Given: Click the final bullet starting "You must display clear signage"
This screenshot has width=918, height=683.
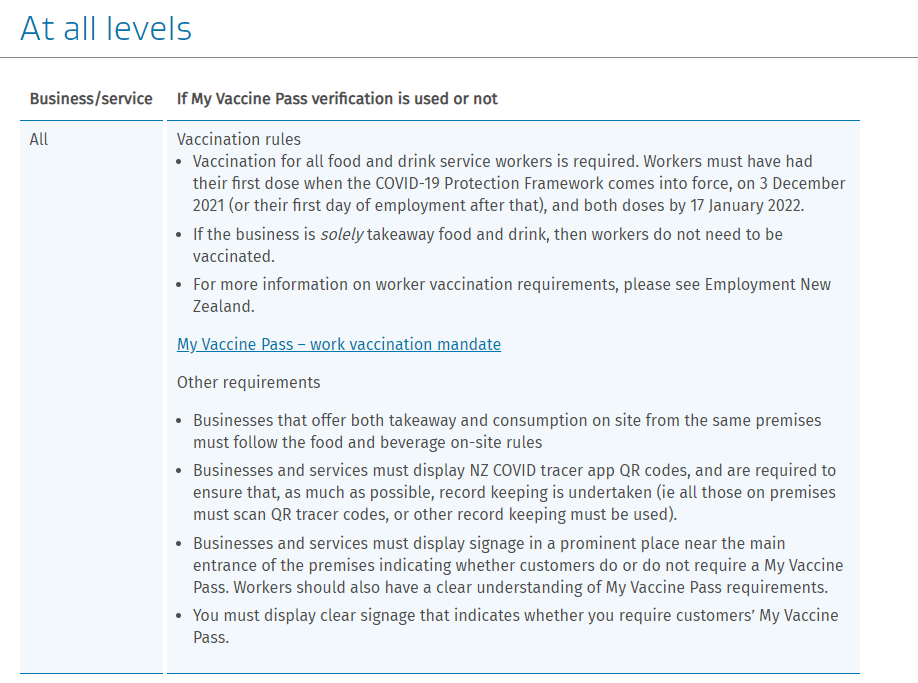Looking at the screenshot, I should tap(515, 615).
